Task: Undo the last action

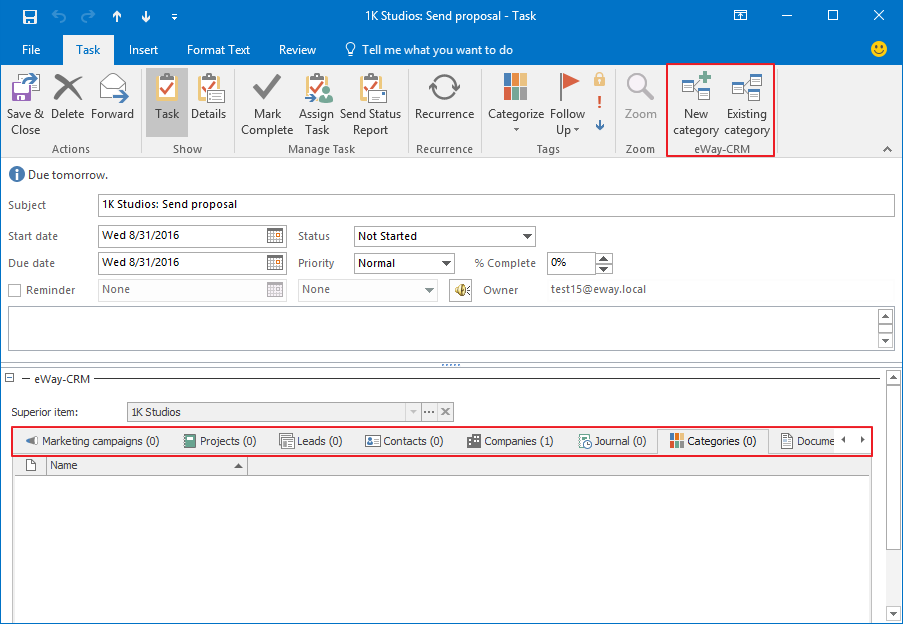Action: 59,17
